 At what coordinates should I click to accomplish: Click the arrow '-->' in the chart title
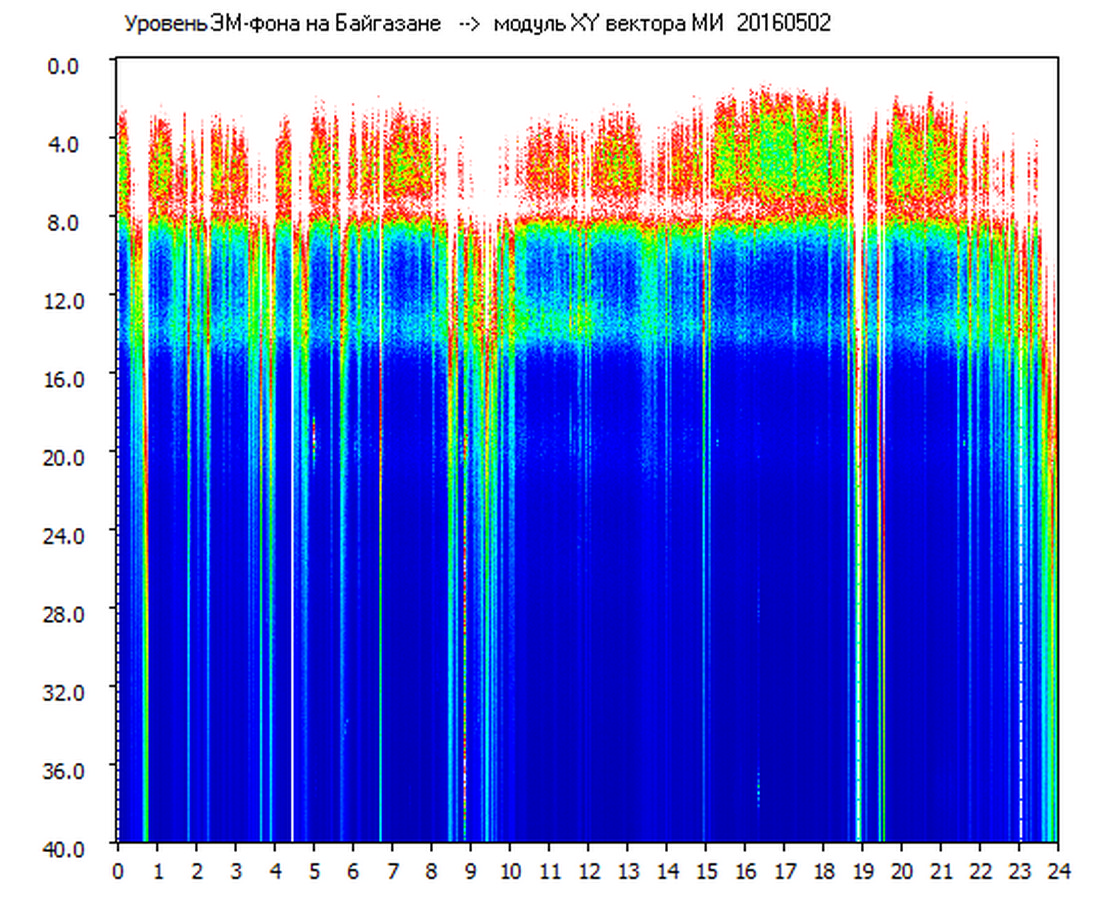coord(468,24)
